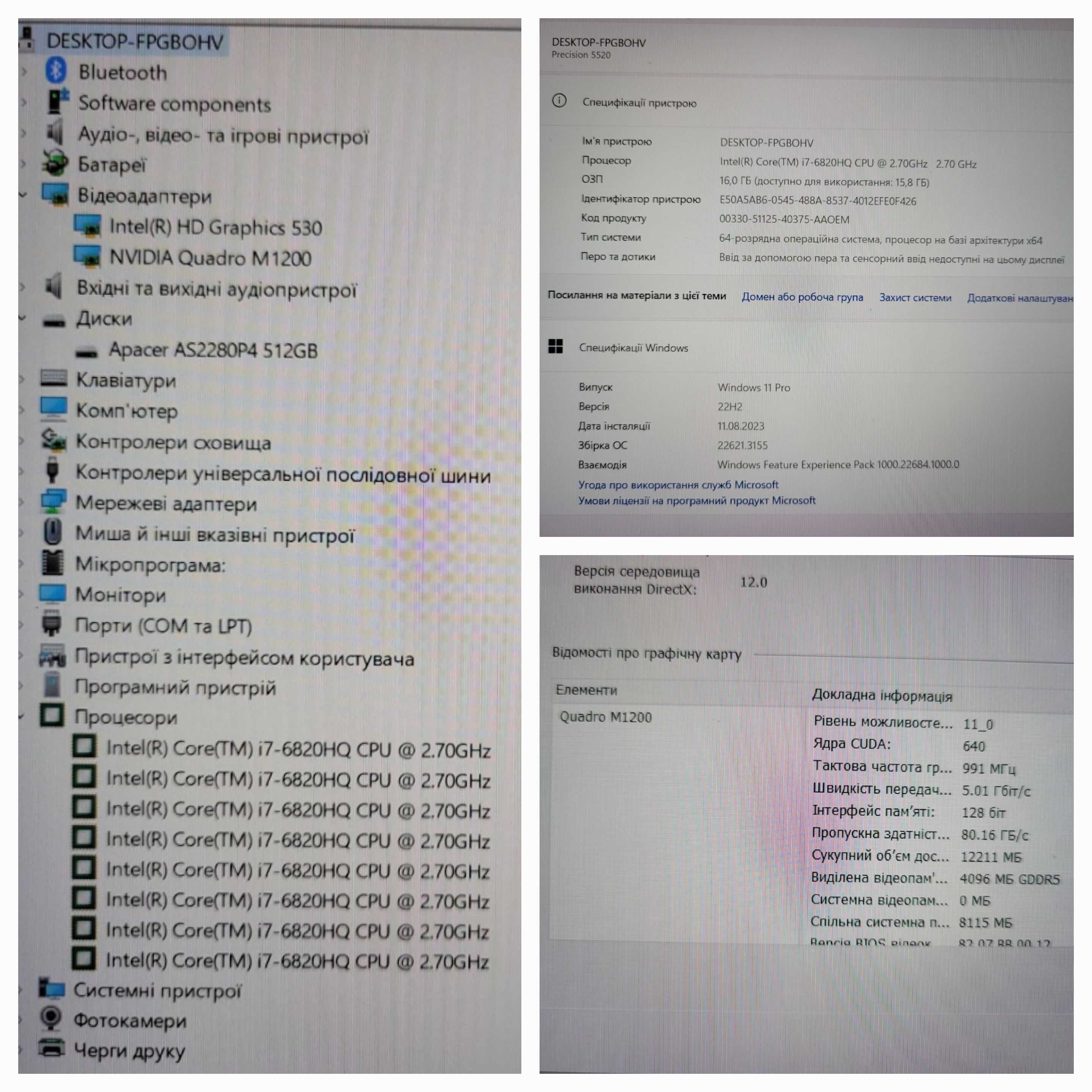Click the Apacer AS2280P4 512GB disk icon
The height and width of the screenshot is (1092, 1092).
click(86, 353)
